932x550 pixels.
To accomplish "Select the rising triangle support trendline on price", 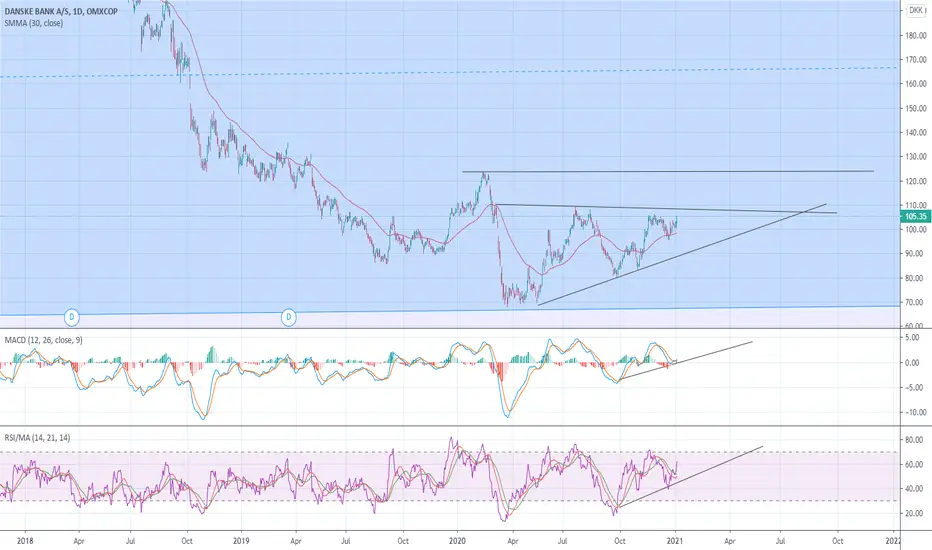I will pyautogui.click(x=682, y=254).
